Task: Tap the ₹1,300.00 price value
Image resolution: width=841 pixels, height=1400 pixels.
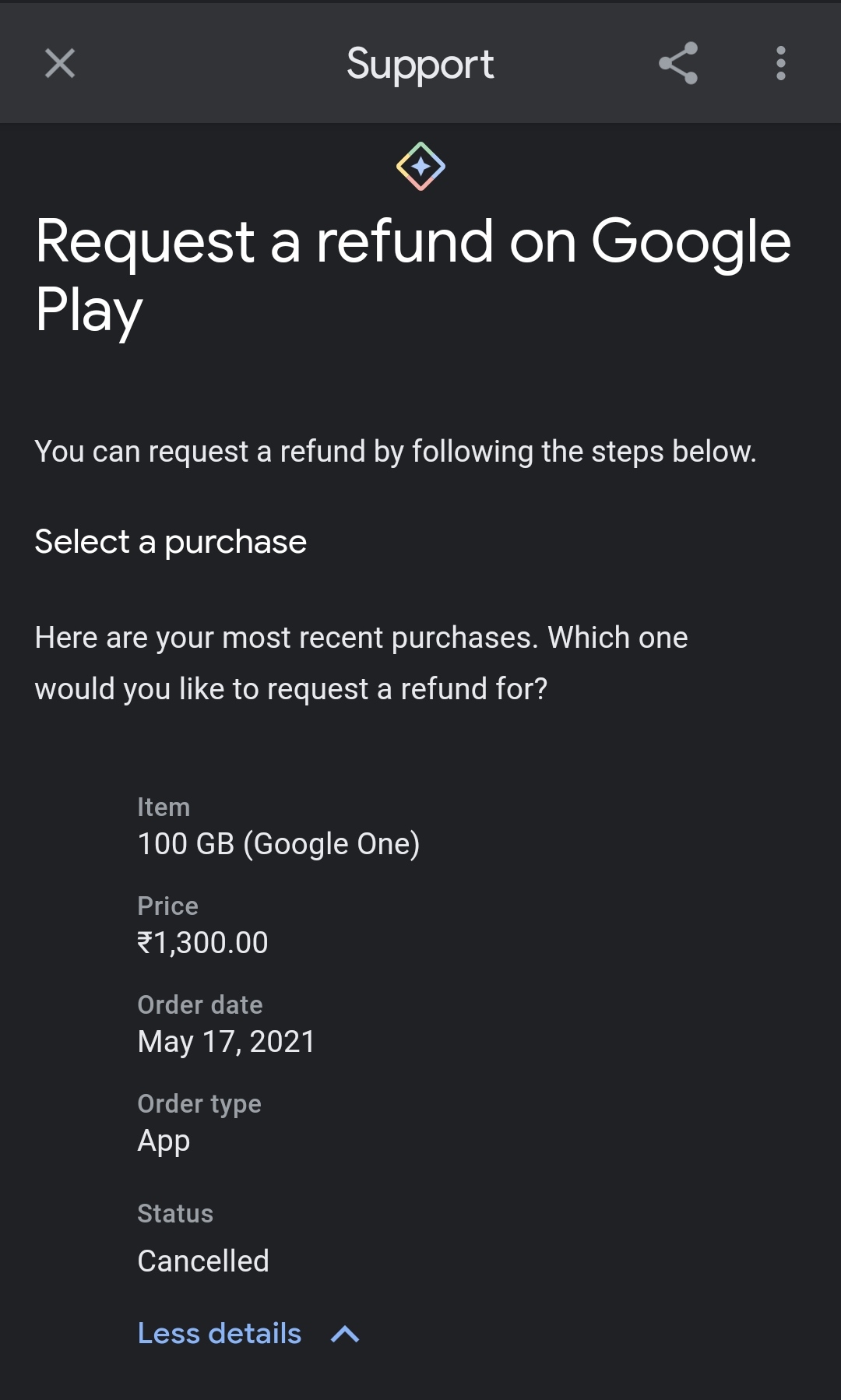Action: (x=202, y=943)
